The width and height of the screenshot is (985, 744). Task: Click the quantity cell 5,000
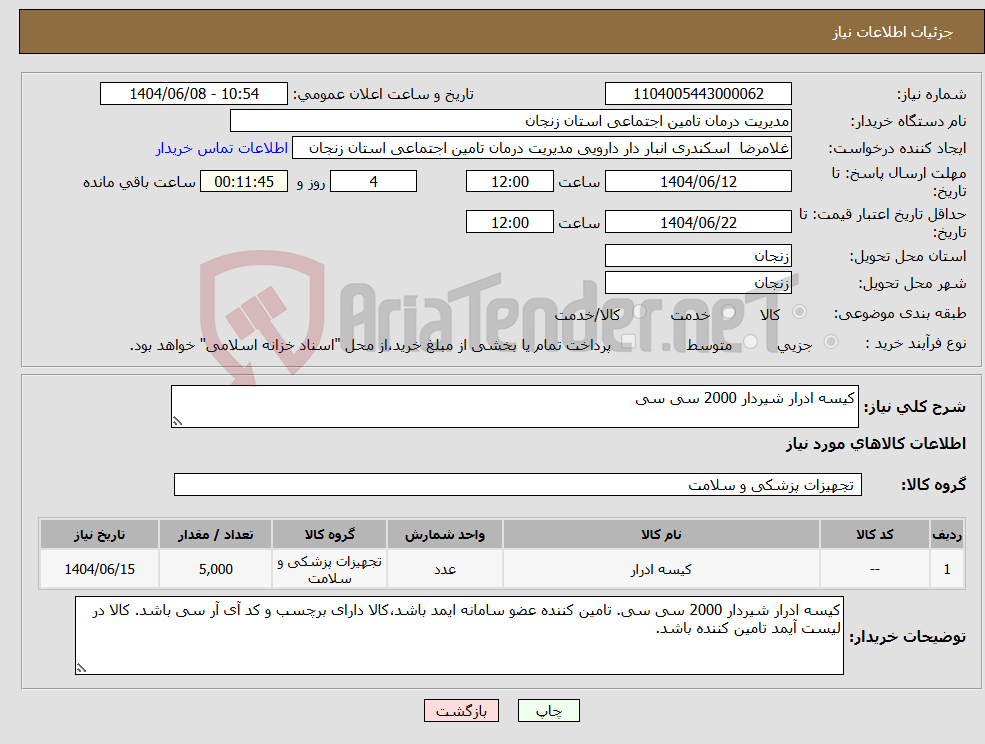[215, 569]
